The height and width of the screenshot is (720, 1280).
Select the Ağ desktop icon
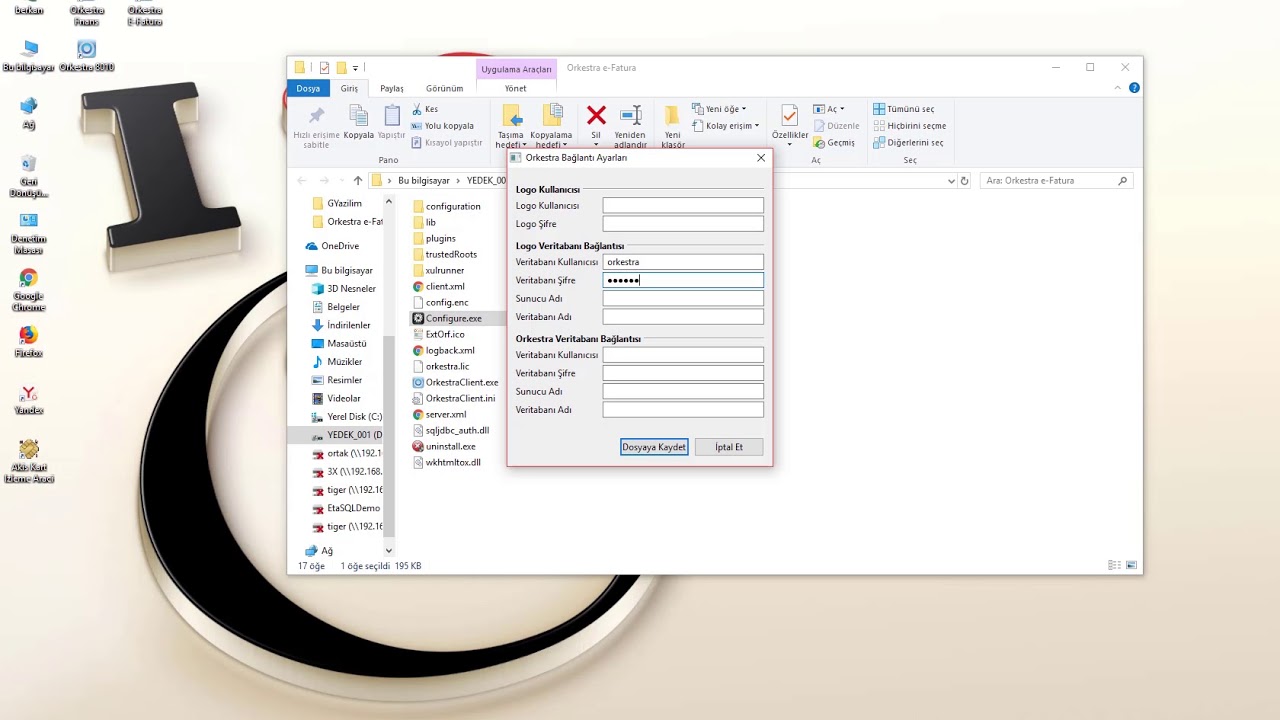pos(29,113)
